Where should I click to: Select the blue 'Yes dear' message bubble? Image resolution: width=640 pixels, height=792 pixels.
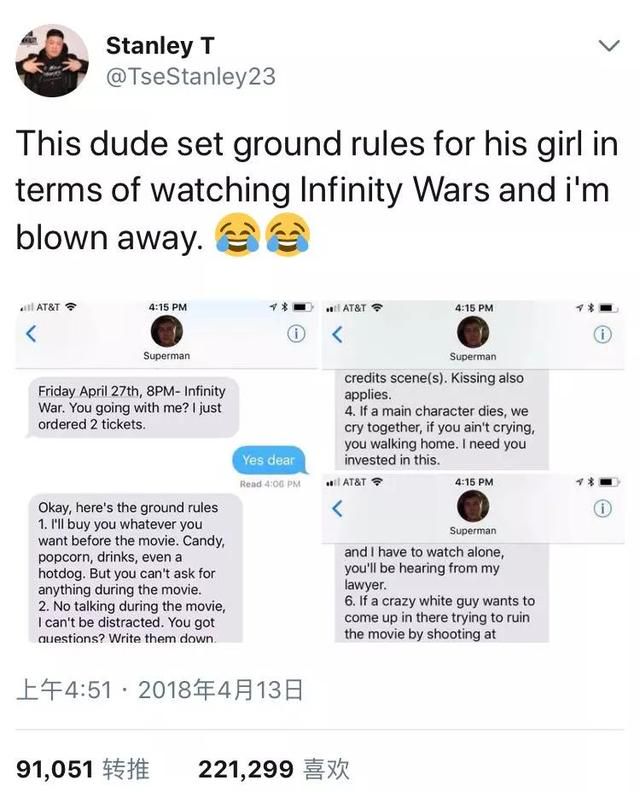pyautogui.click(x=269, y=460)
